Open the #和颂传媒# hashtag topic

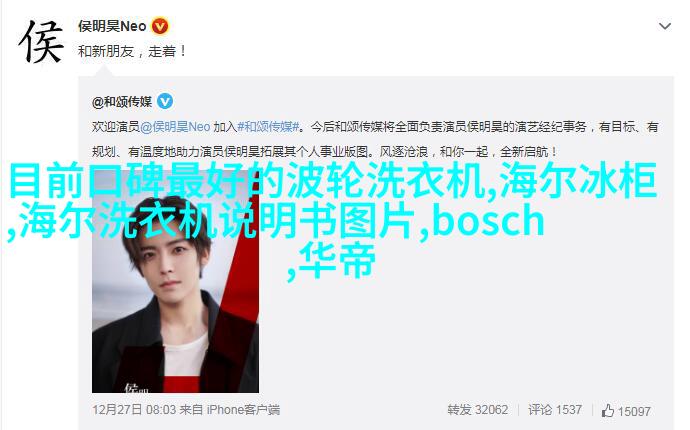pos(268,127)
